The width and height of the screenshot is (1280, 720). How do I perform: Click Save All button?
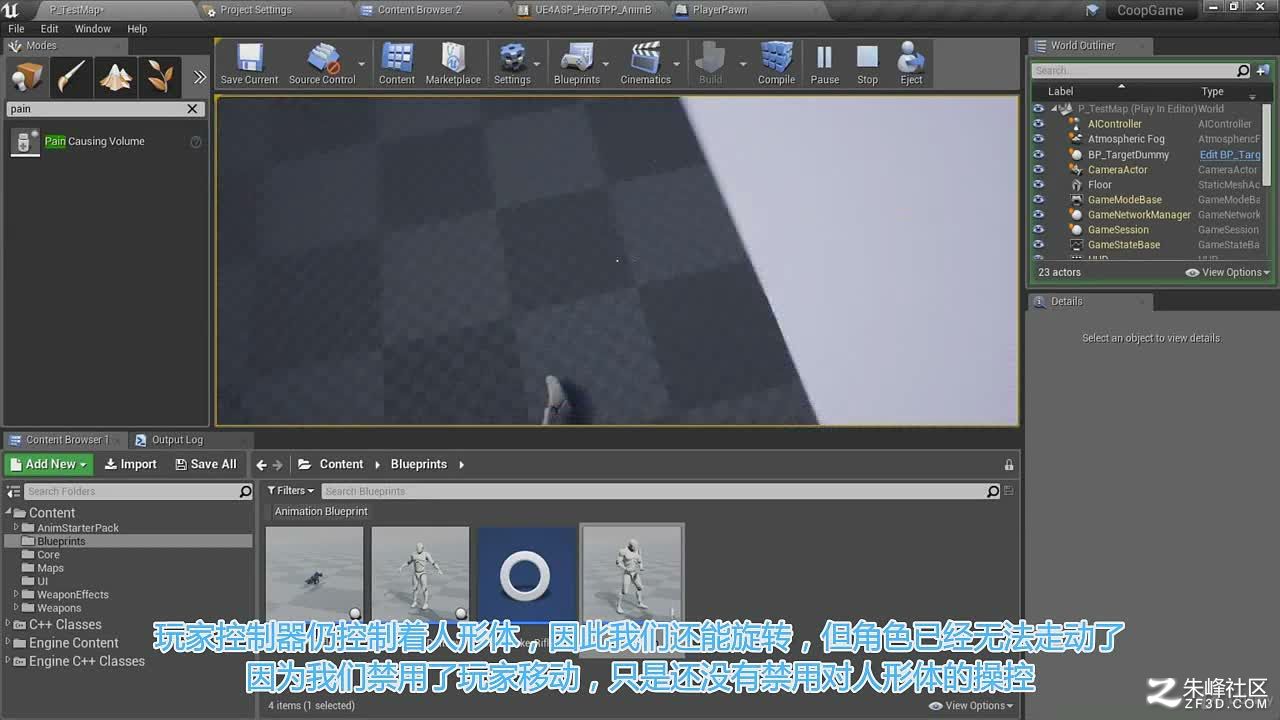tap(206, 464)
